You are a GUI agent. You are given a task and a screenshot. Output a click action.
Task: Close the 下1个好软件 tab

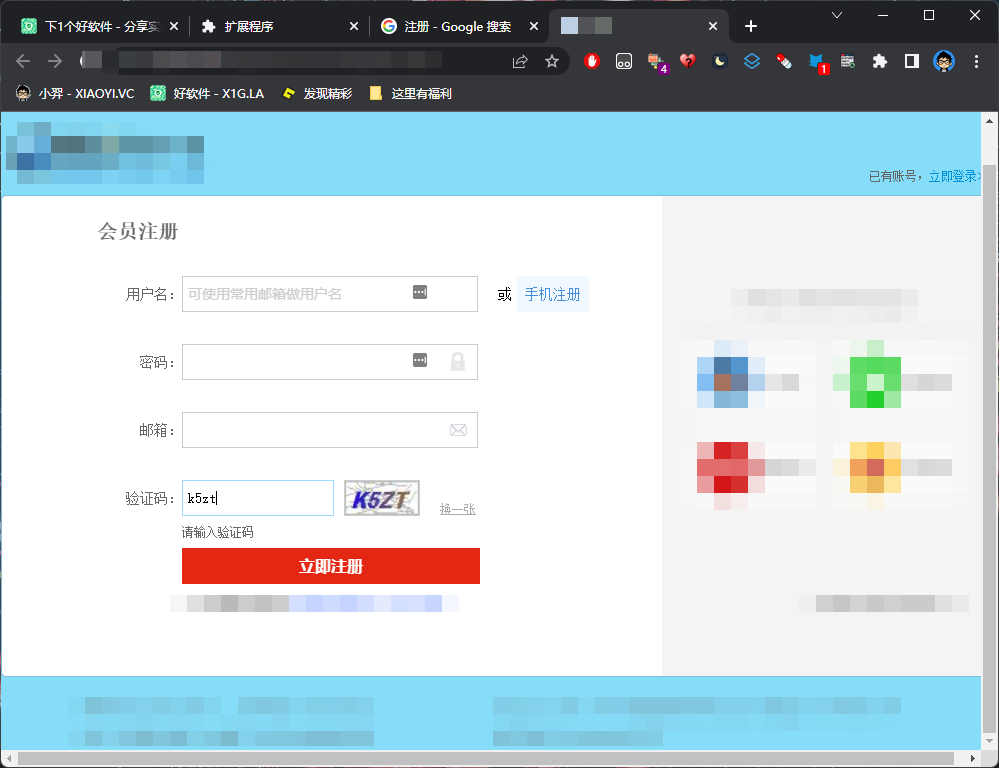(174, 26)
